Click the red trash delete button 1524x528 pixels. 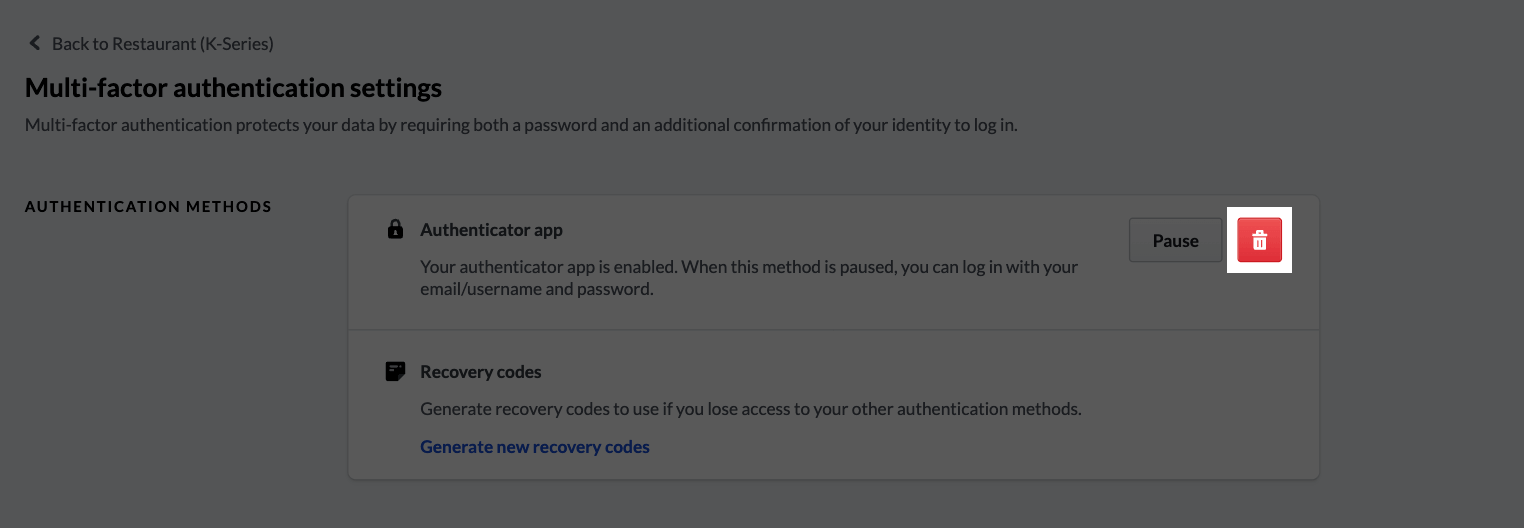tap(1259, 240)
